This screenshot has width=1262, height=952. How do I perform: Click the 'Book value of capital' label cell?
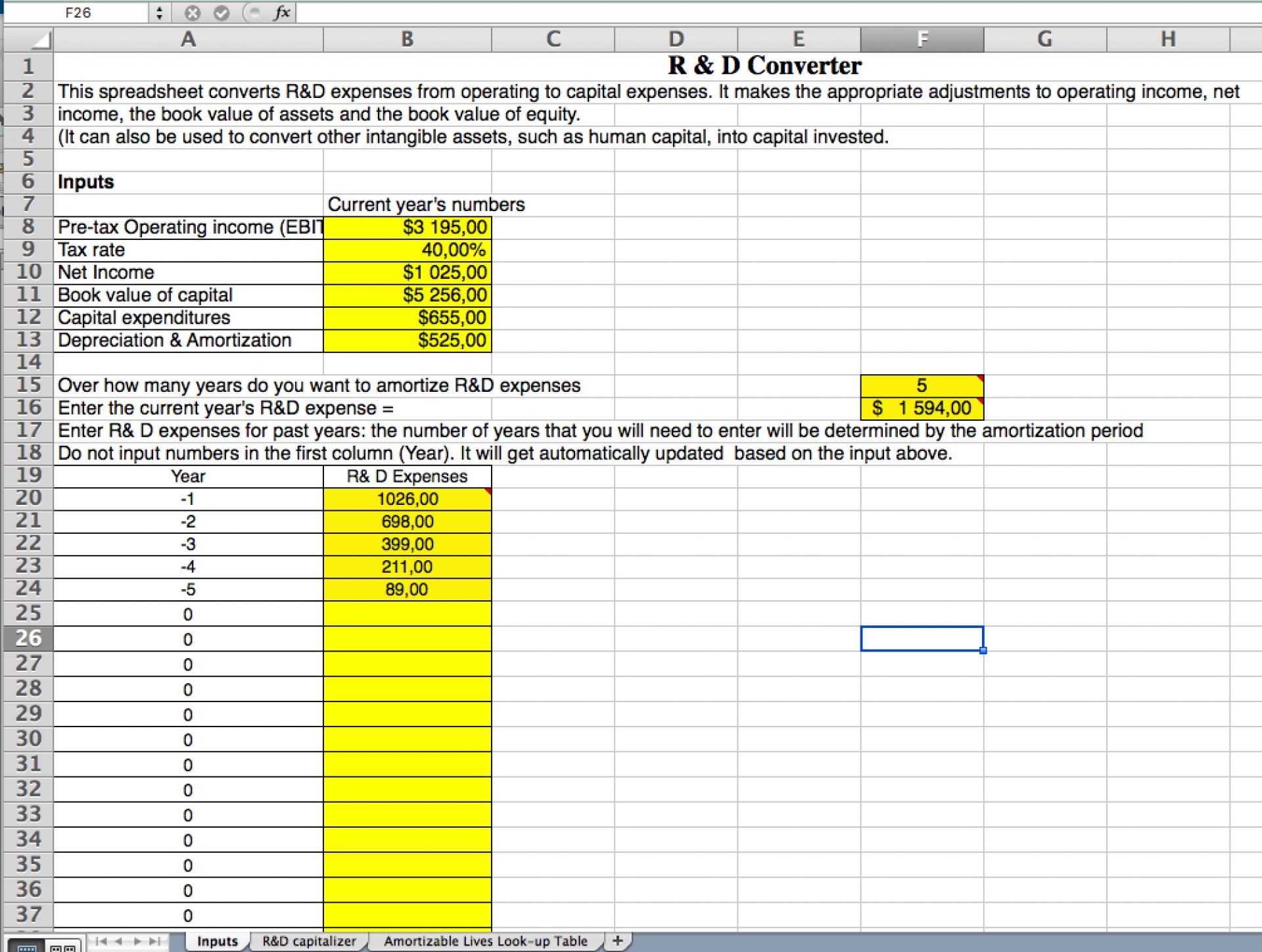(x=188, y=295)
